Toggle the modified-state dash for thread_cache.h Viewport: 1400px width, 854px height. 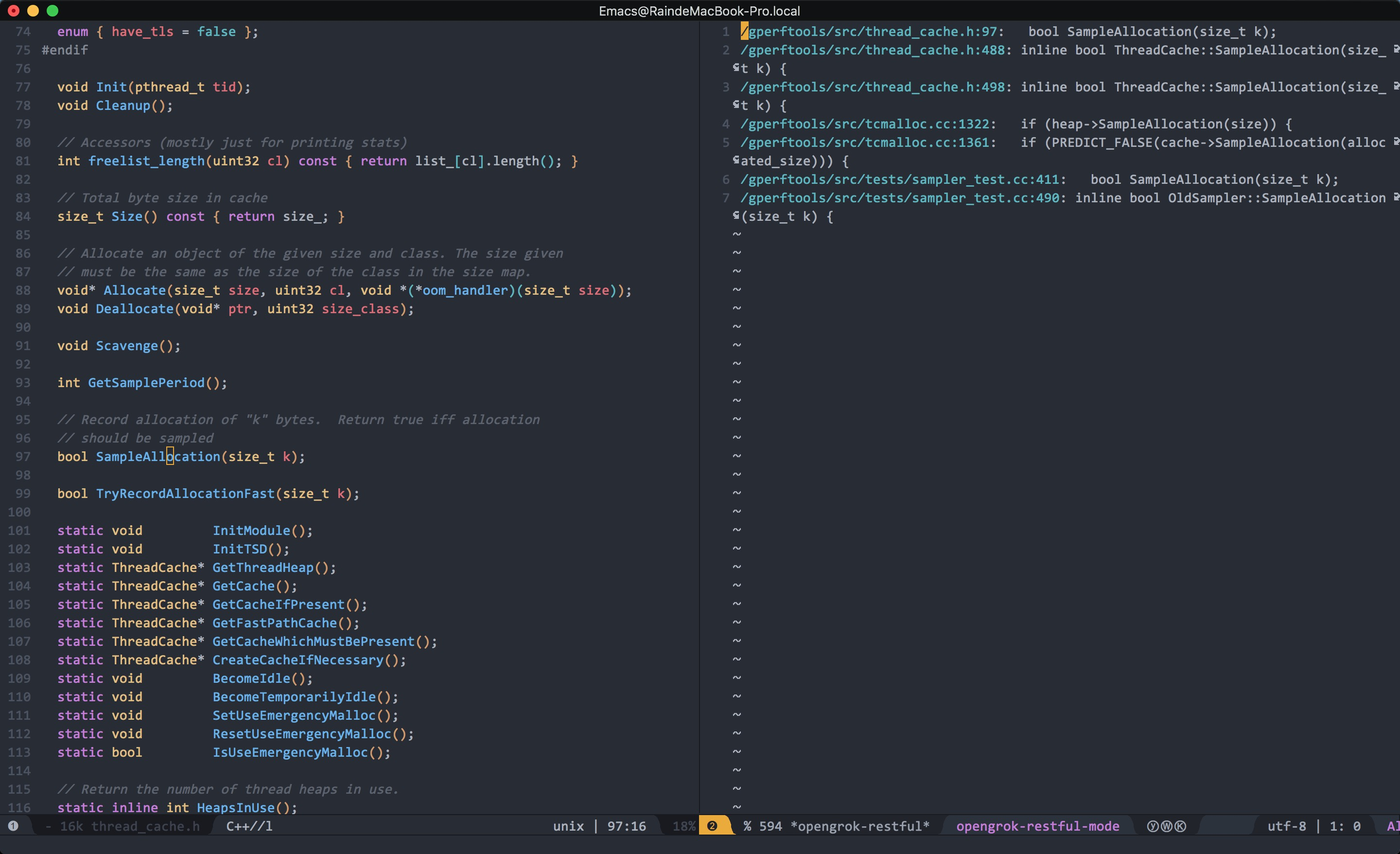point(49,826)
